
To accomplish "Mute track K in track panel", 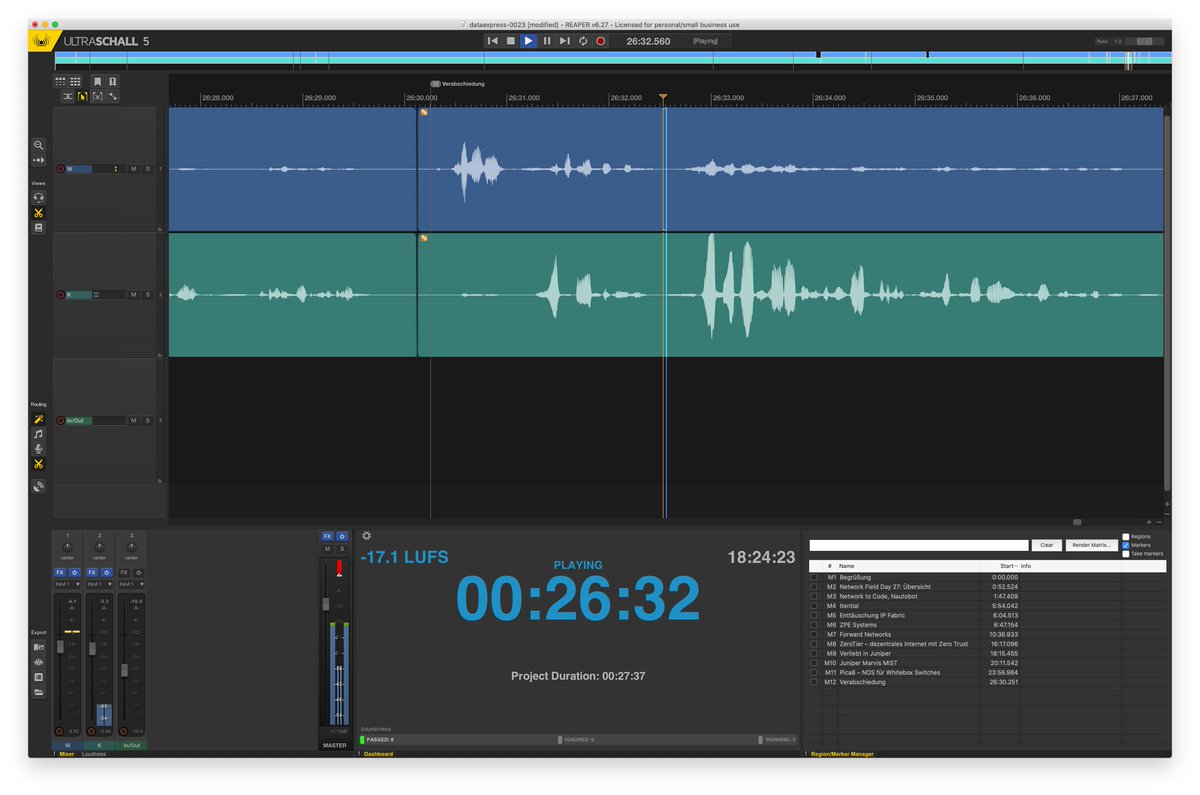I will (133, 295).
